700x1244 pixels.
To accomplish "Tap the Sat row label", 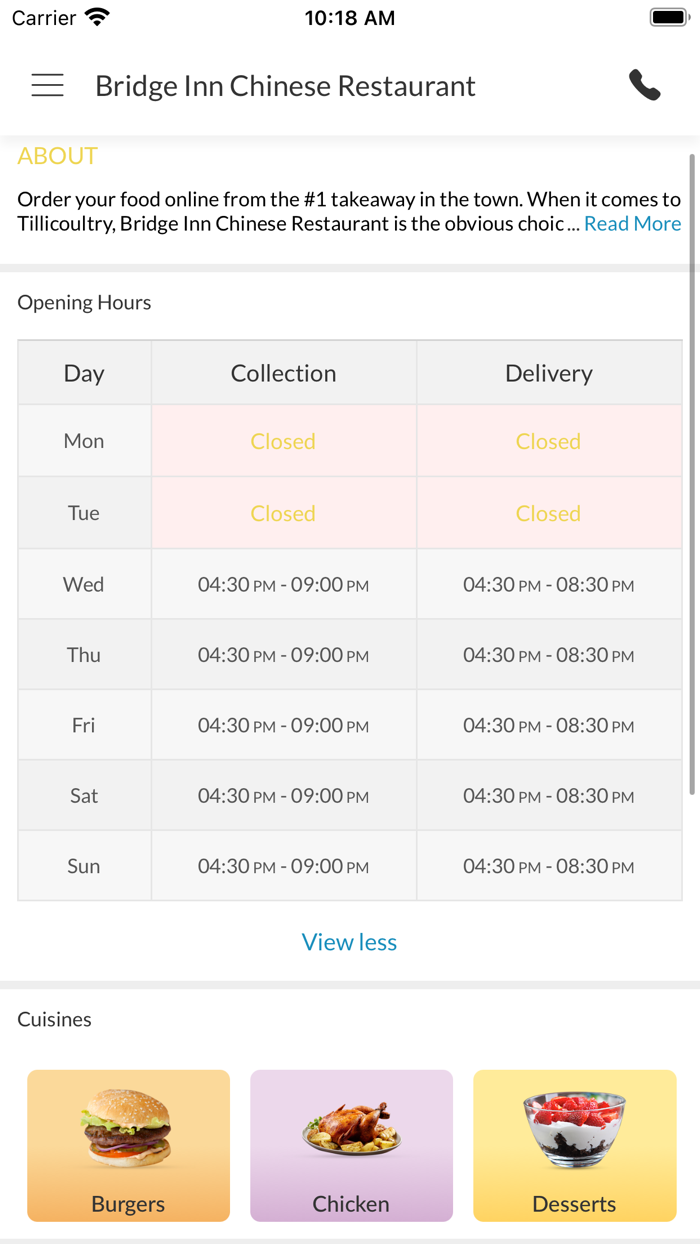I will click(x=84, y=796).
